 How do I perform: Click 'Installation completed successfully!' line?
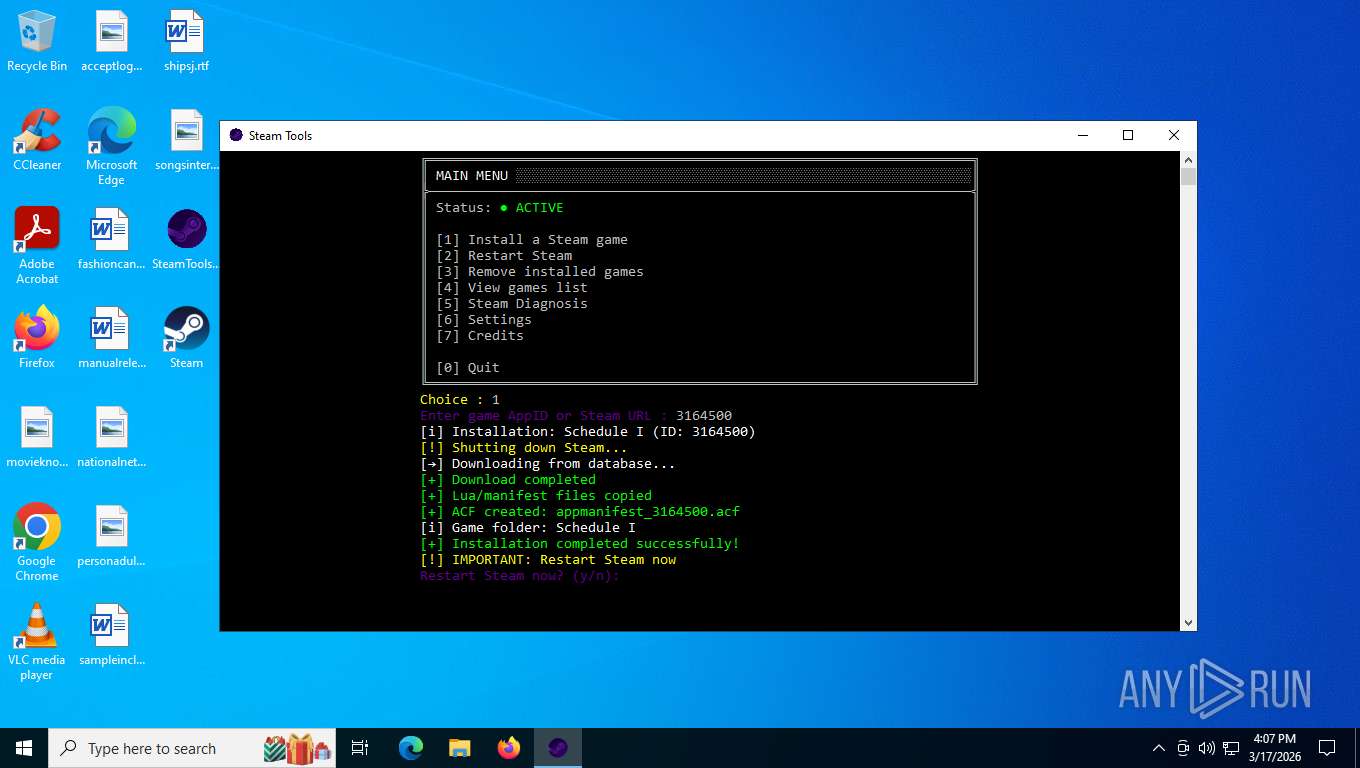(580, 543)
